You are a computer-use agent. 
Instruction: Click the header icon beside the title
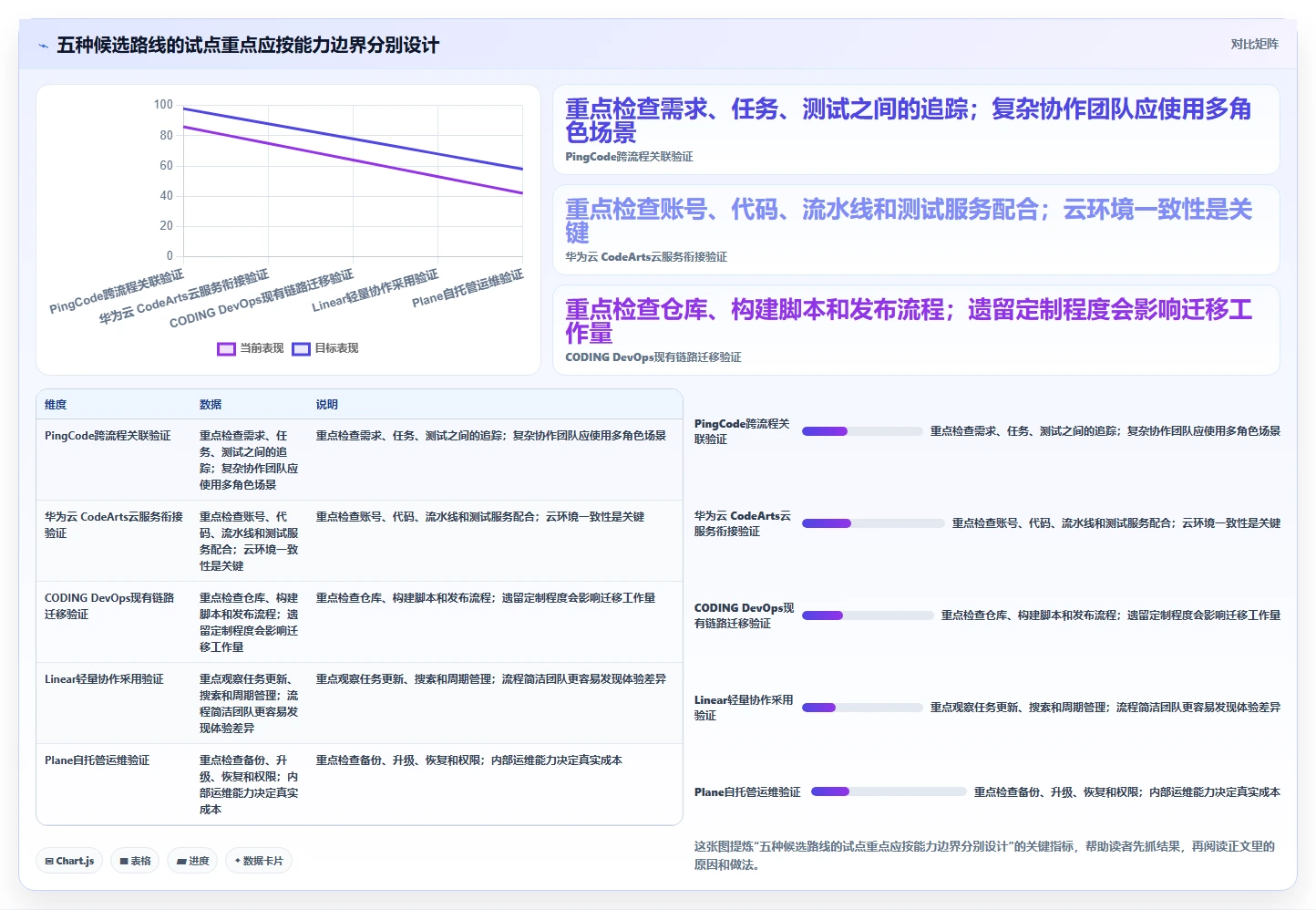[x=43, y=46]
